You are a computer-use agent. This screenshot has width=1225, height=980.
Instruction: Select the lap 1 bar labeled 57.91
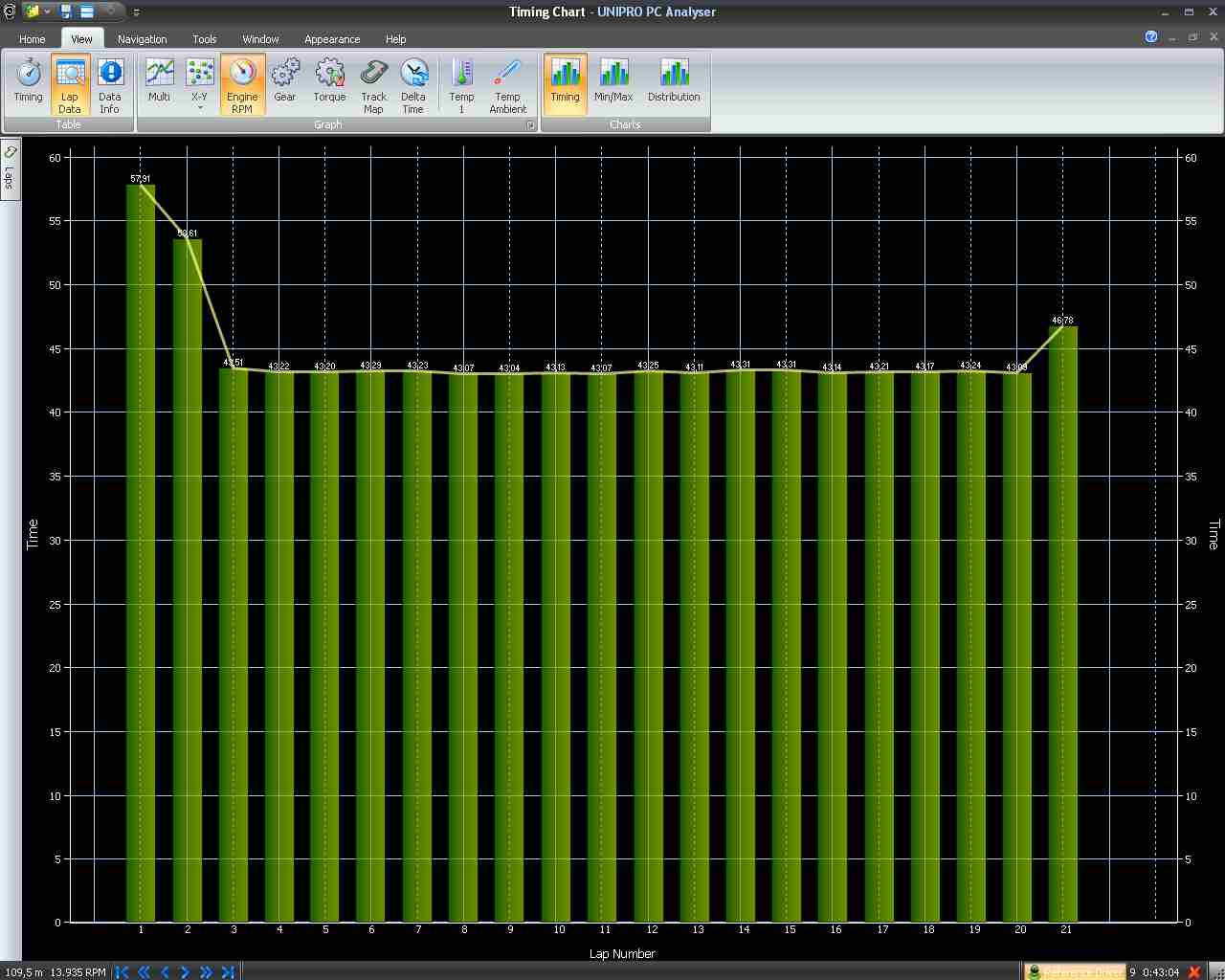[141, 553]
